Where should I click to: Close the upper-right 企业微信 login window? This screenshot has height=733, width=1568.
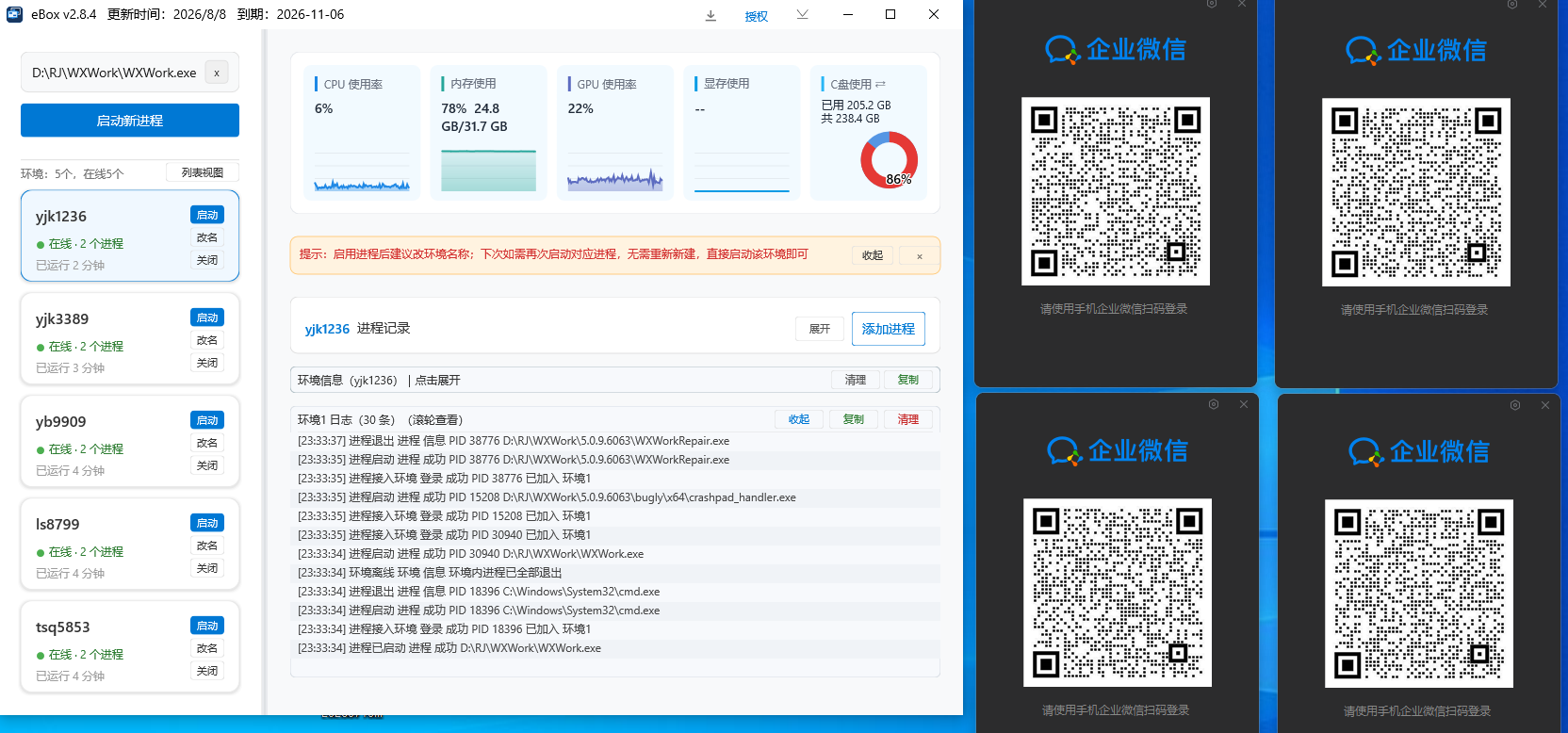point(1543,4)
